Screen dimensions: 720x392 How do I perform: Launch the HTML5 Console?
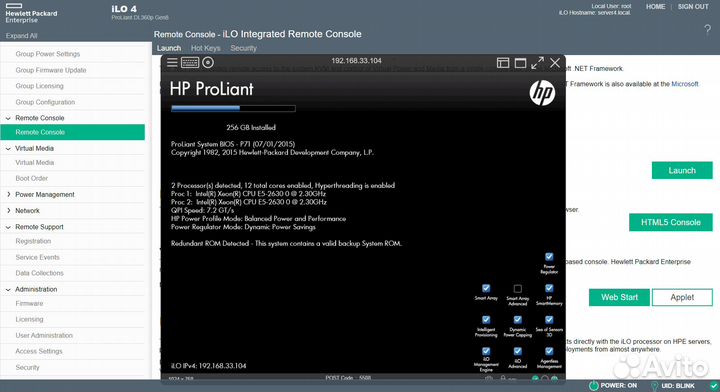pos(670,223)
